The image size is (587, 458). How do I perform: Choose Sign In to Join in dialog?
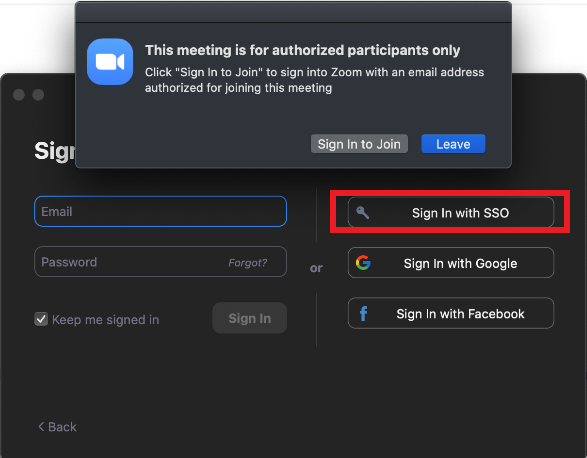(359, 144)
